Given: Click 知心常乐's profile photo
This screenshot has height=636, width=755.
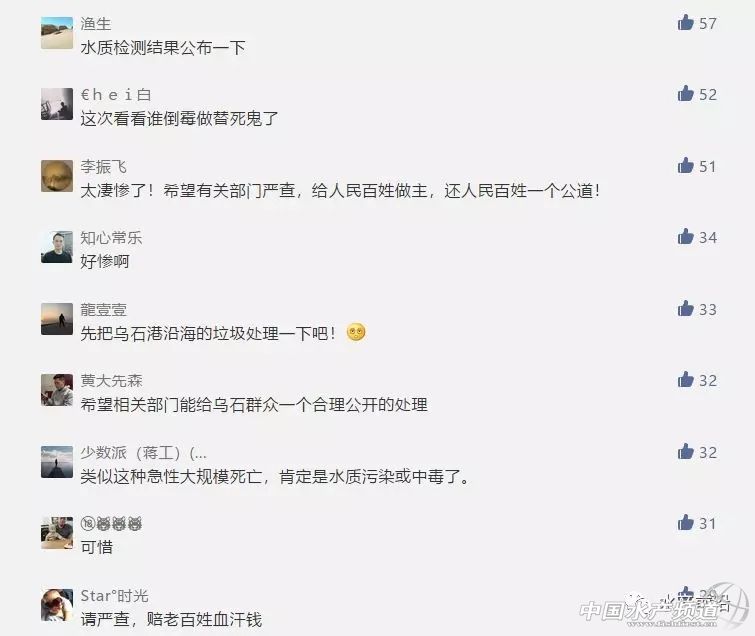Looking at the screenshot, I should click(x=57, y=247).
